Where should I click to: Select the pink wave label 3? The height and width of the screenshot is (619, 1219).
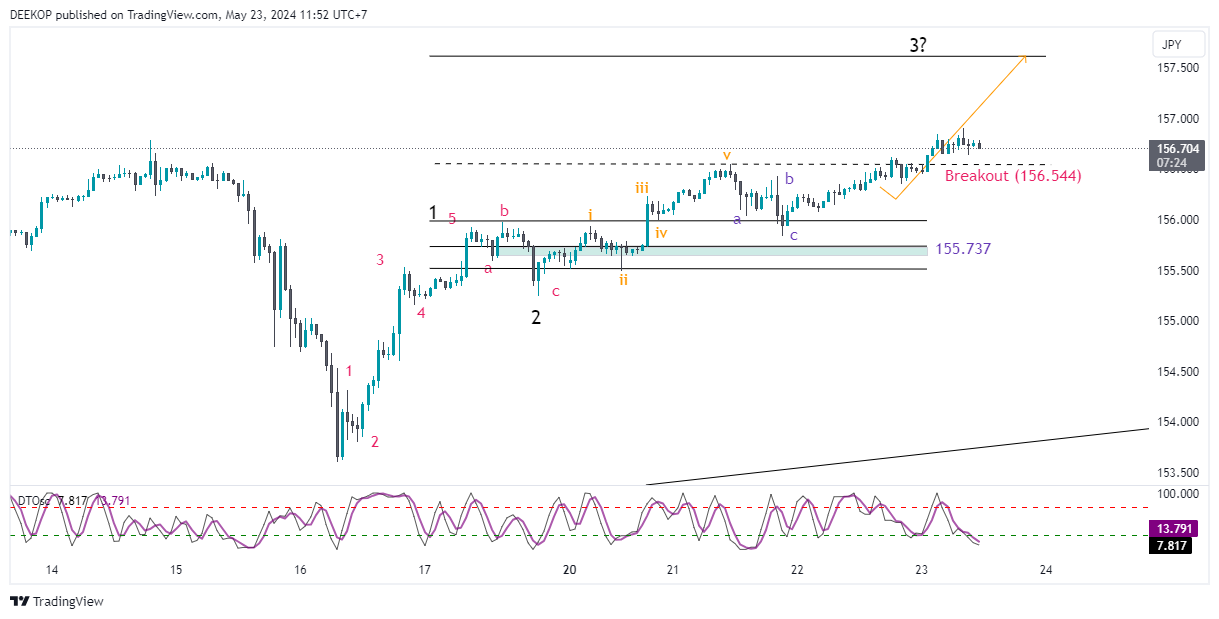380,260
